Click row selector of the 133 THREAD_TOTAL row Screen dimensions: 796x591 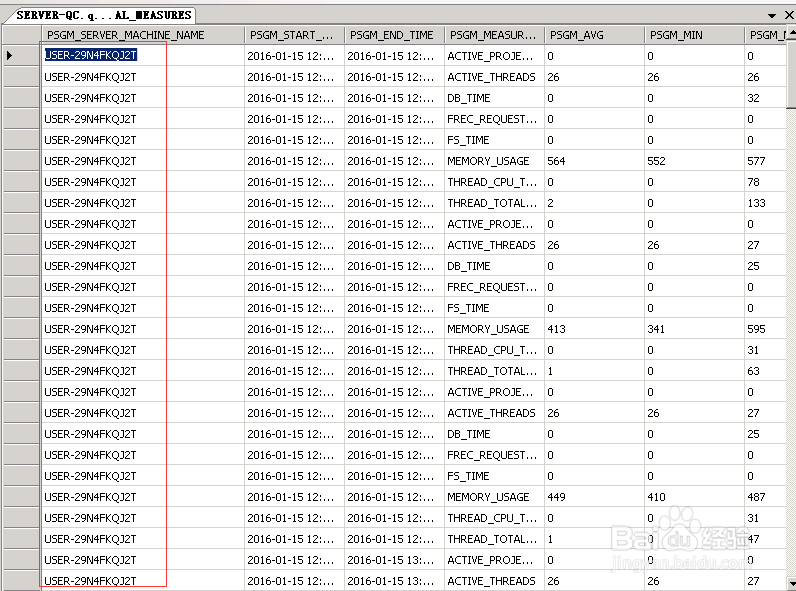tap(22, 203)
